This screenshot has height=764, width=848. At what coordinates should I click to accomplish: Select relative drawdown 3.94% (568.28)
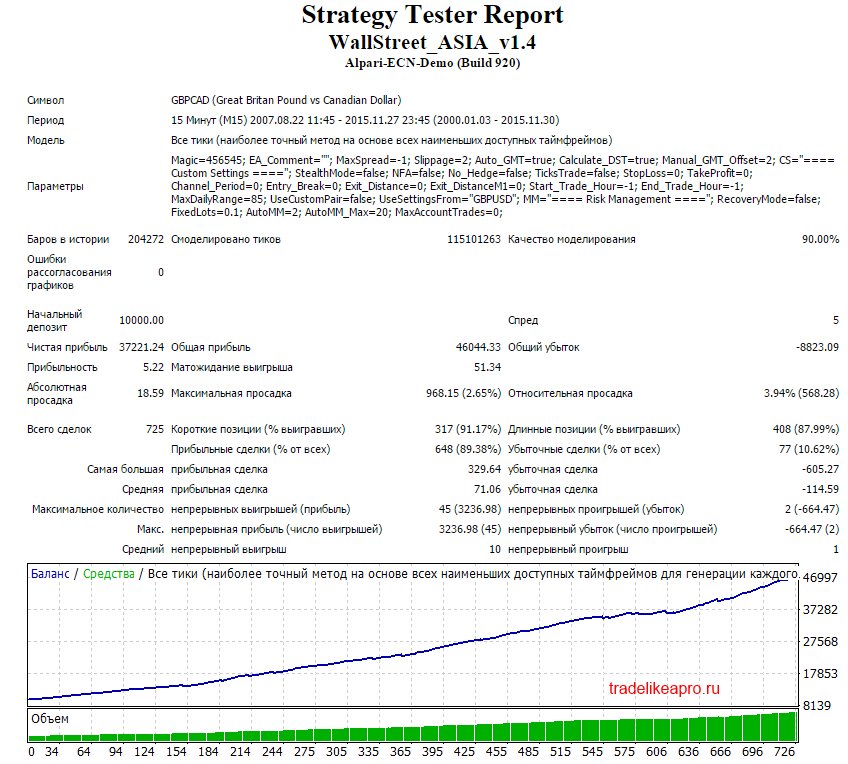coord(801,393)
